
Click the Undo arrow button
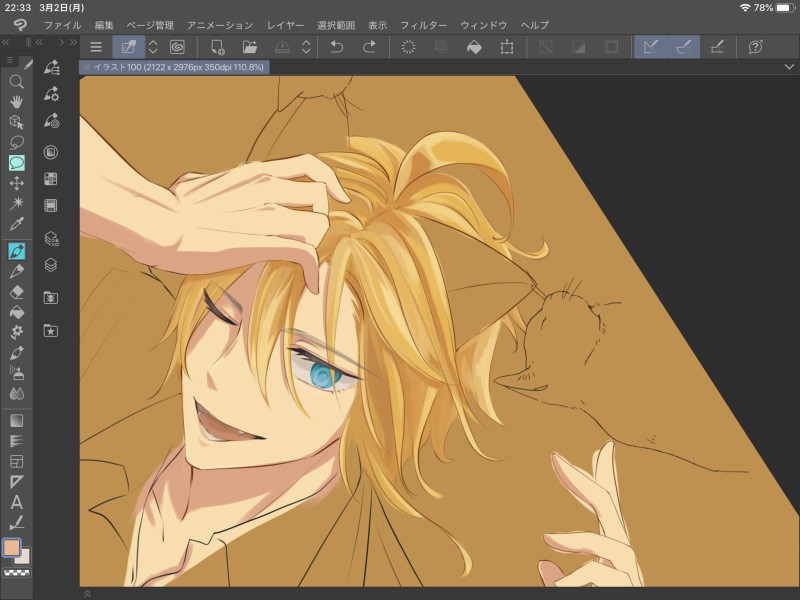coord(337,47)
